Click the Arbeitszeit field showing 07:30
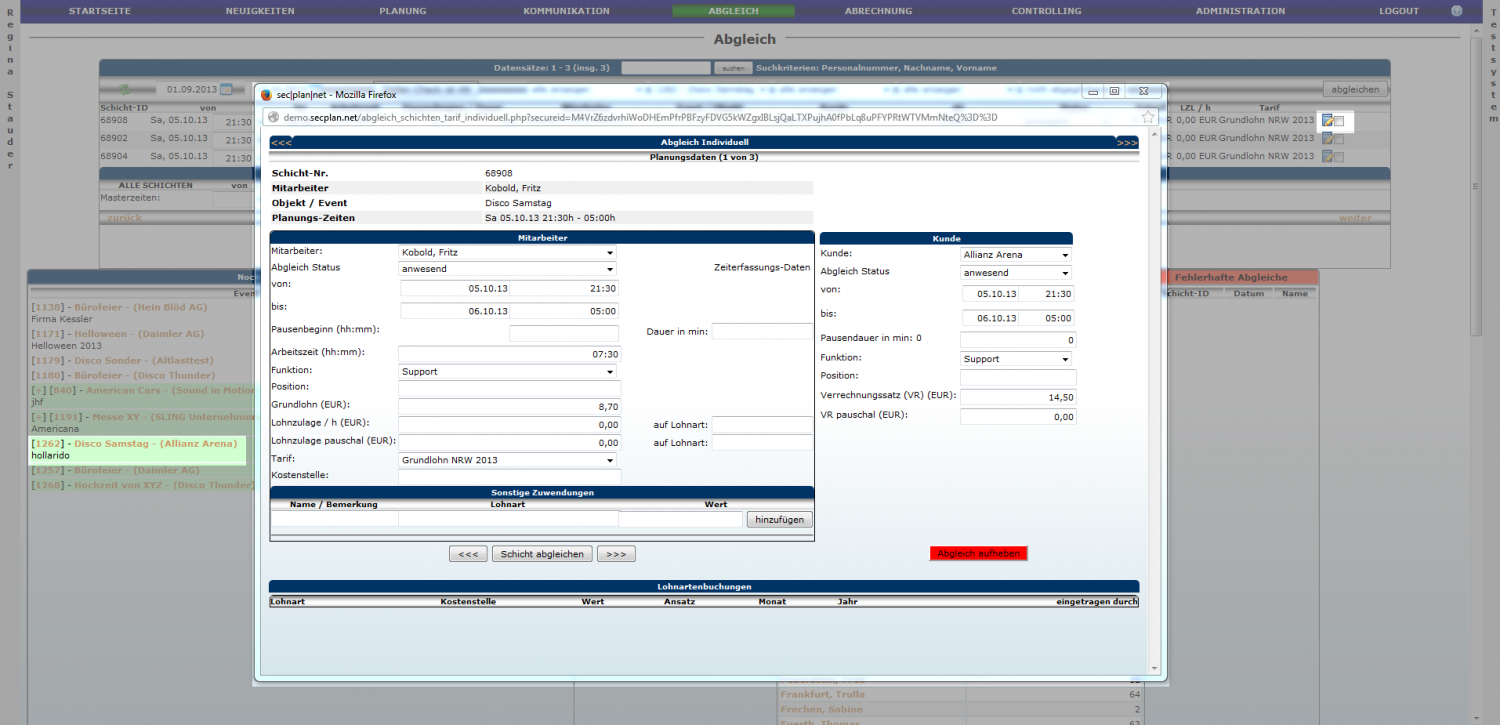The image size is (1500, 725). click(x=510, y=354)
